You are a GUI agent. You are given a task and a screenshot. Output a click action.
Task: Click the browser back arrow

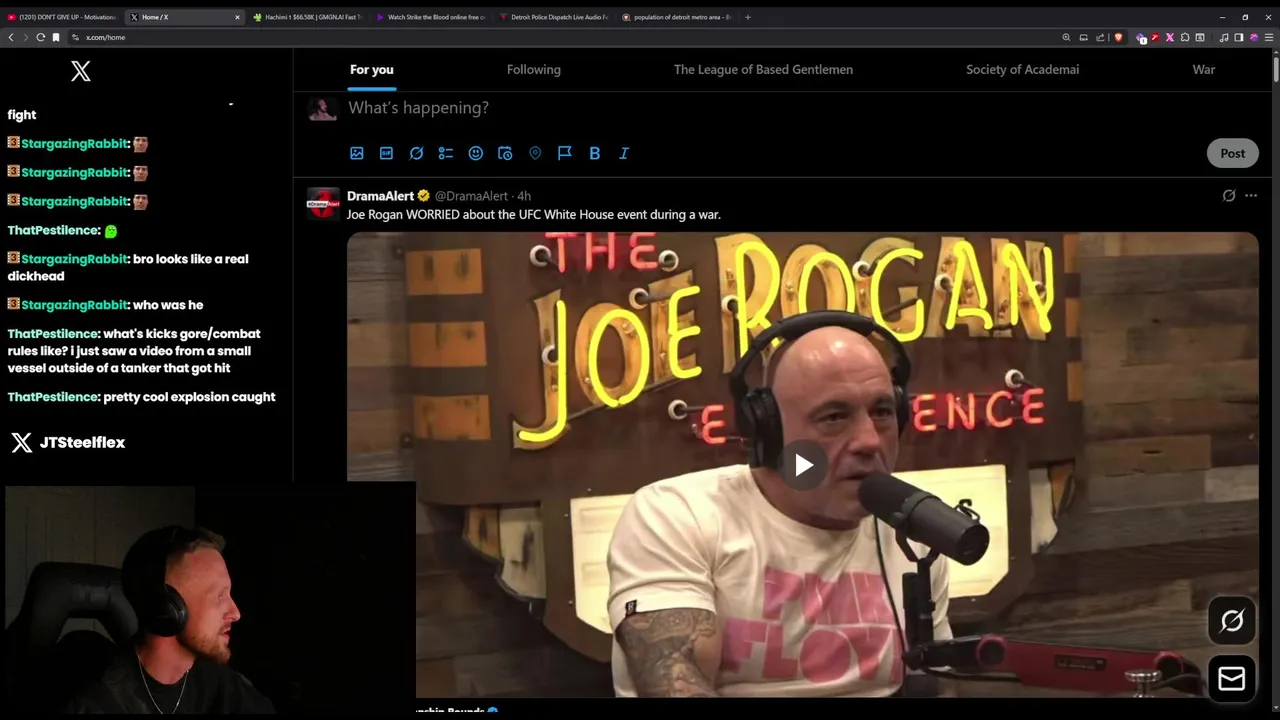(11, 37)
